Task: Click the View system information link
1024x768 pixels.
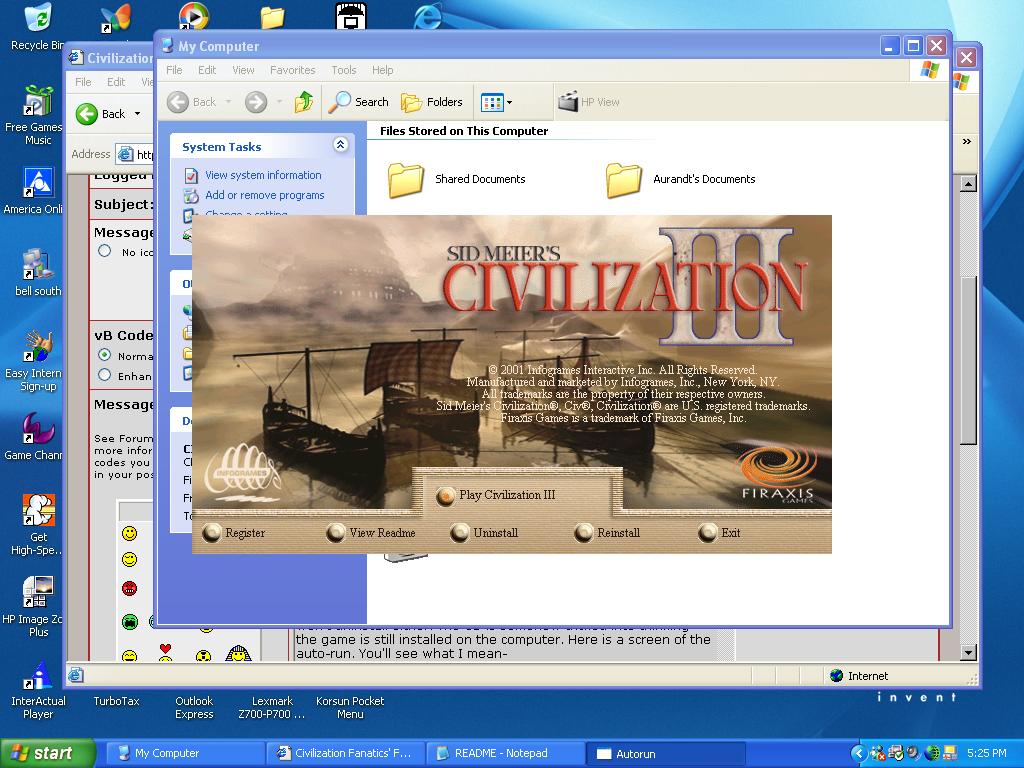Action: tap(263, 175)
